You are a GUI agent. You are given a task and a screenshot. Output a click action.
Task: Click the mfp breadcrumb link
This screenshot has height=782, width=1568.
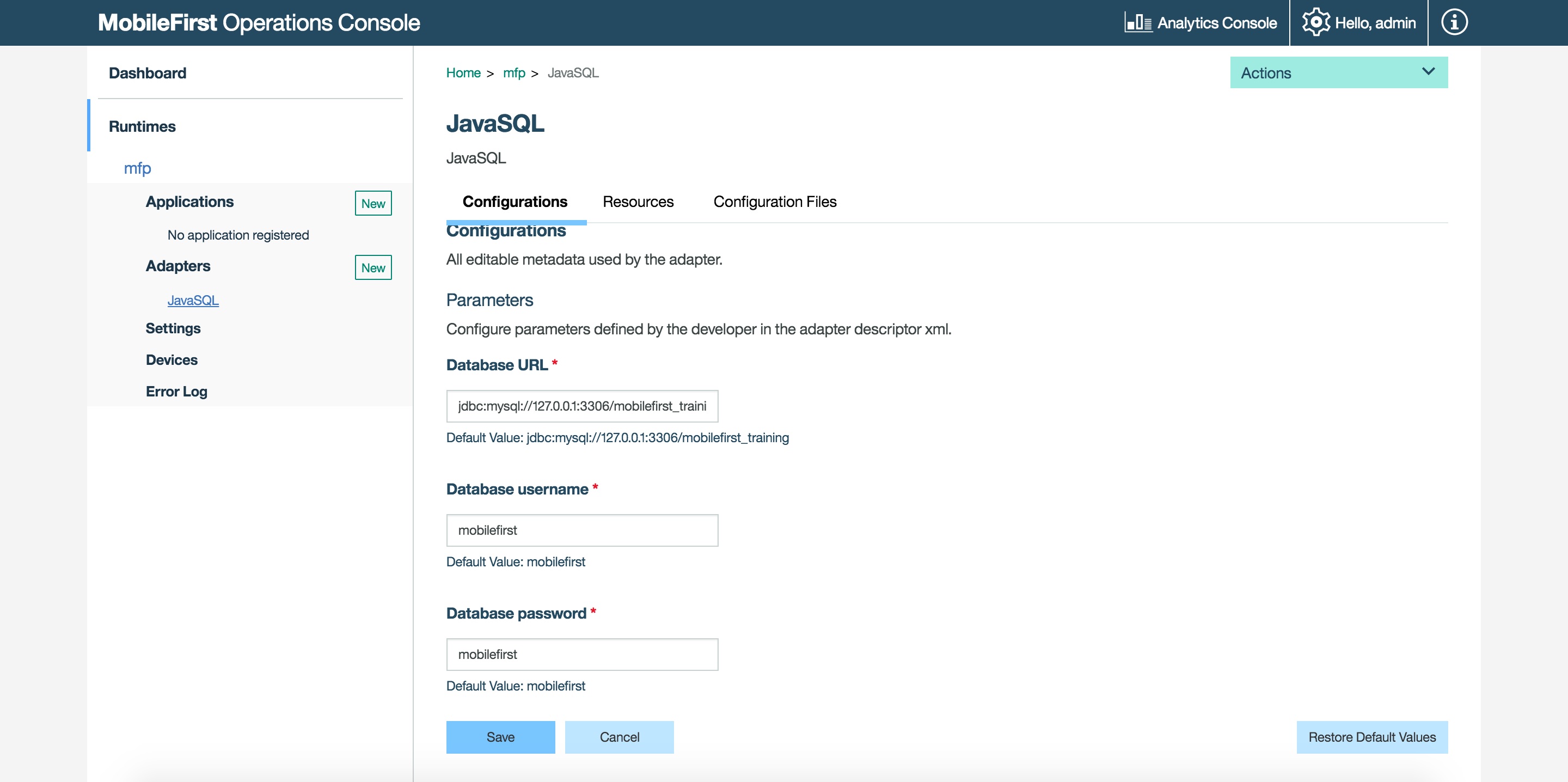point(514,72)
